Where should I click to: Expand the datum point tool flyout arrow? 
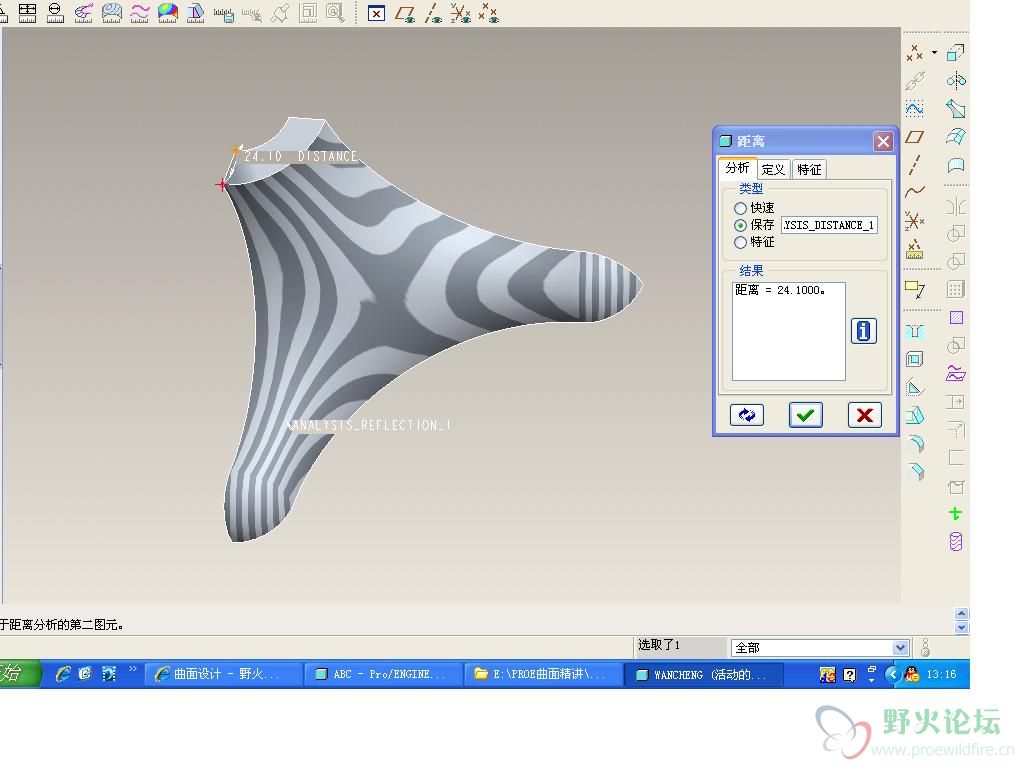pos(935,52)
